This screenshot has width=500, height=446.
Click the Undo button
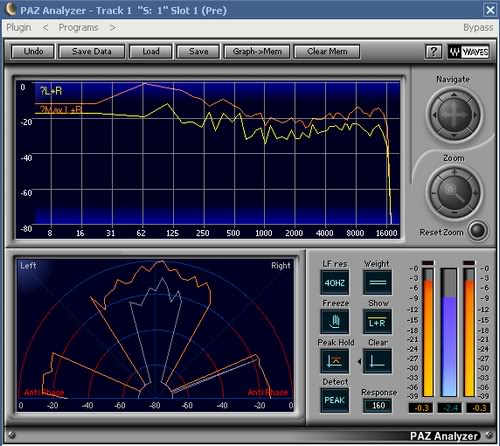click(33, 52)
